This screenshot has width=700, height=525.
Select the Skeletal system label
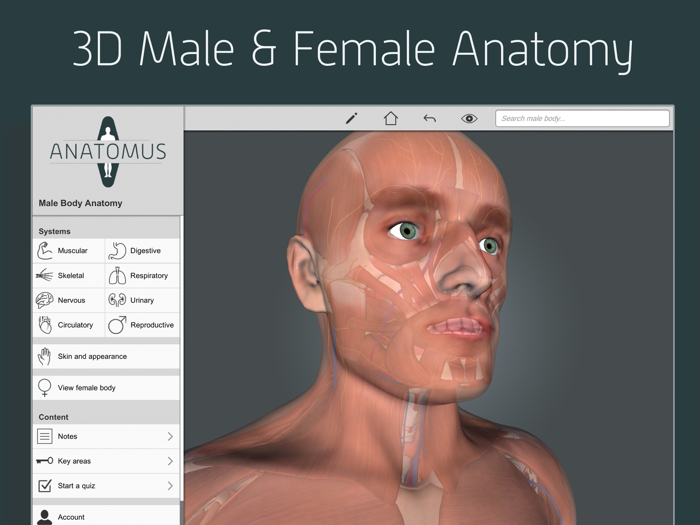(x=71, y=275)
